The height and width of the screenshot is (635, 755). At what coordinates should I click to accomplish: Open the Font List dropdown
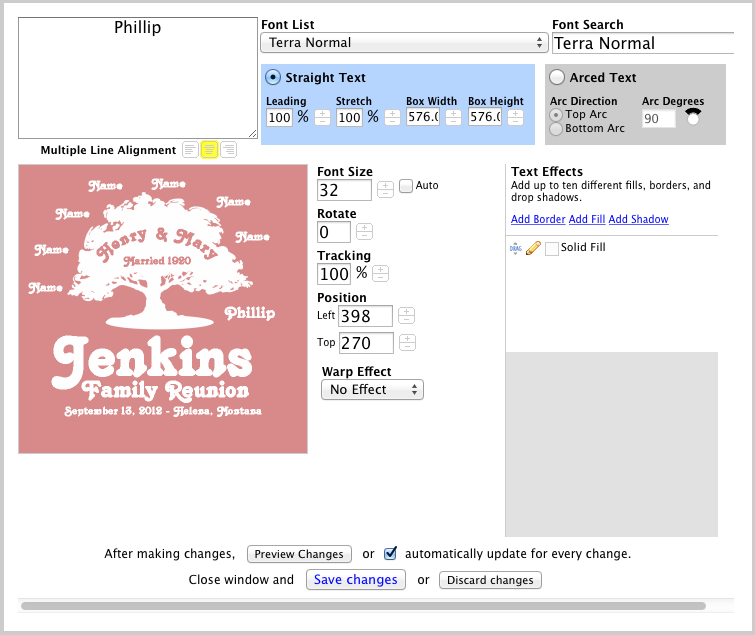click(x=404, y=43)
